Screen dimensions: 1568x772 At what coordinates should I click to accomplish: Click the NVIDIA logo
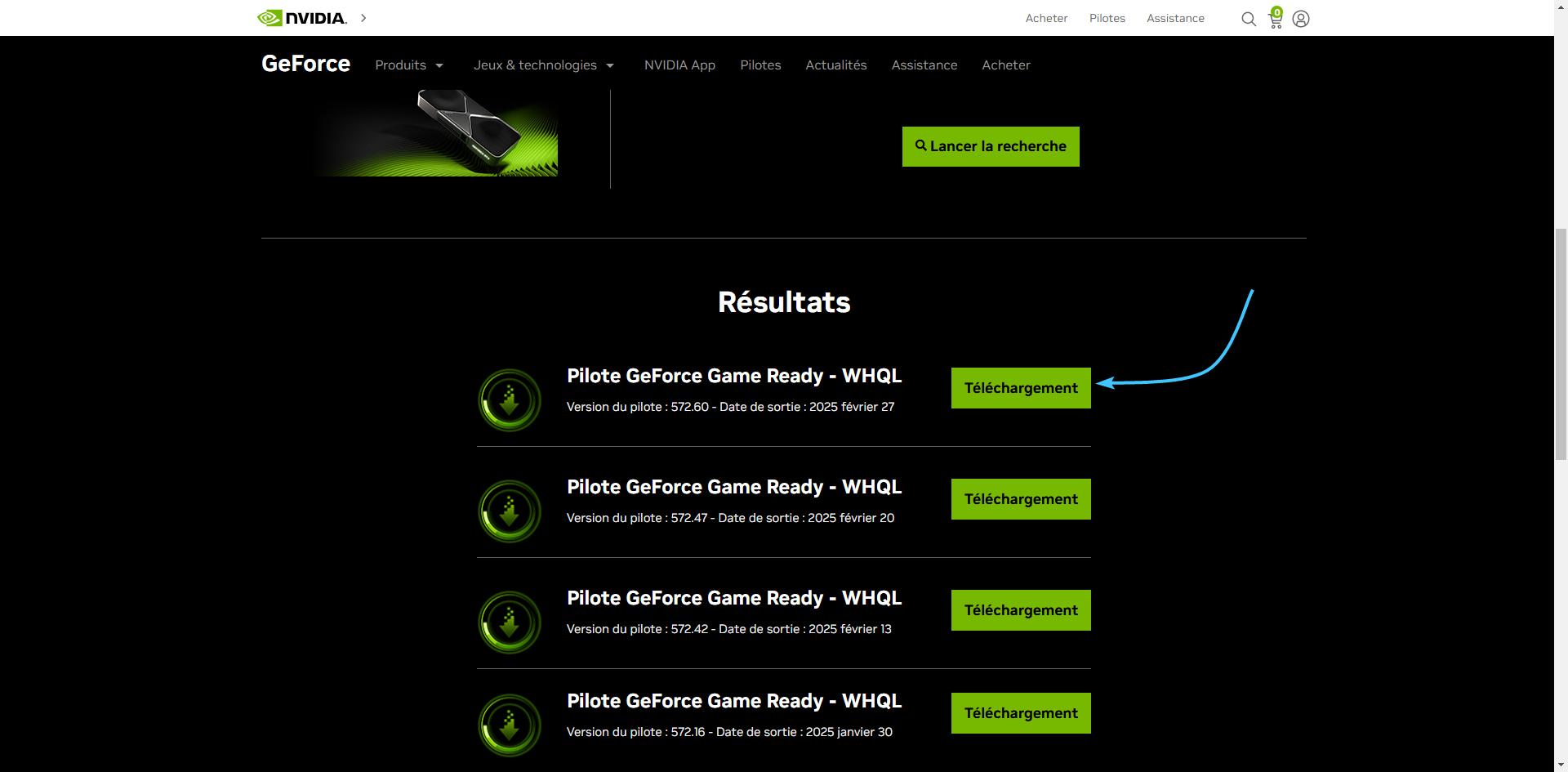pos(302,18)
